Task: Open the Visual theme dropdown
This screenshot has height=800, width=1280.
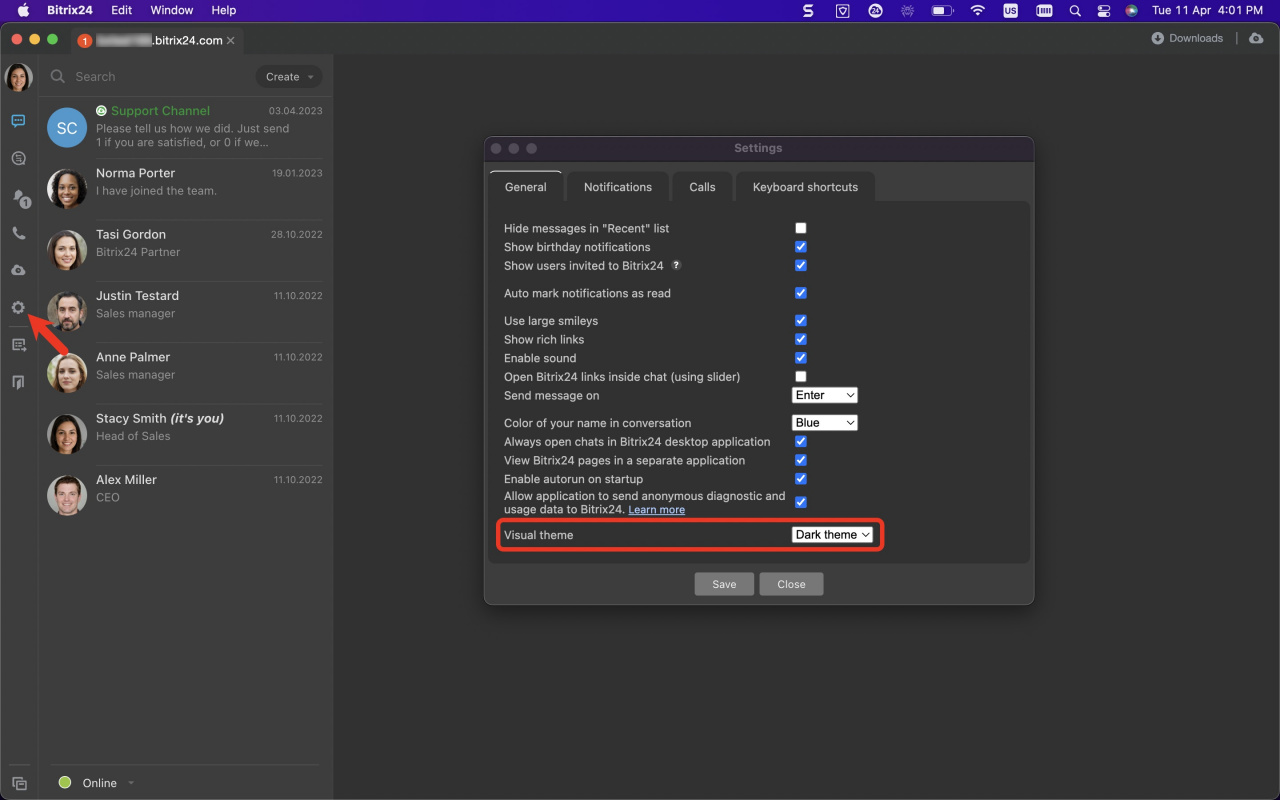Action: 832,535
